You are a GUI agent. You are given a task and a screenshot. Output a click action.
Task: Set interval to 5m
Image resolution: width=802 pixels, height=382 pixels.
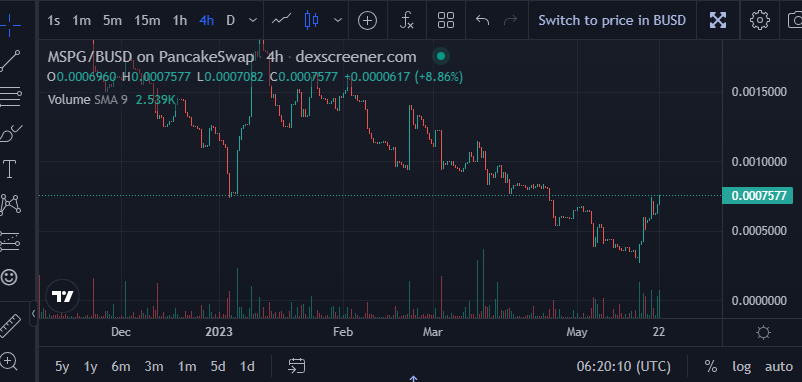pos(113,20)
